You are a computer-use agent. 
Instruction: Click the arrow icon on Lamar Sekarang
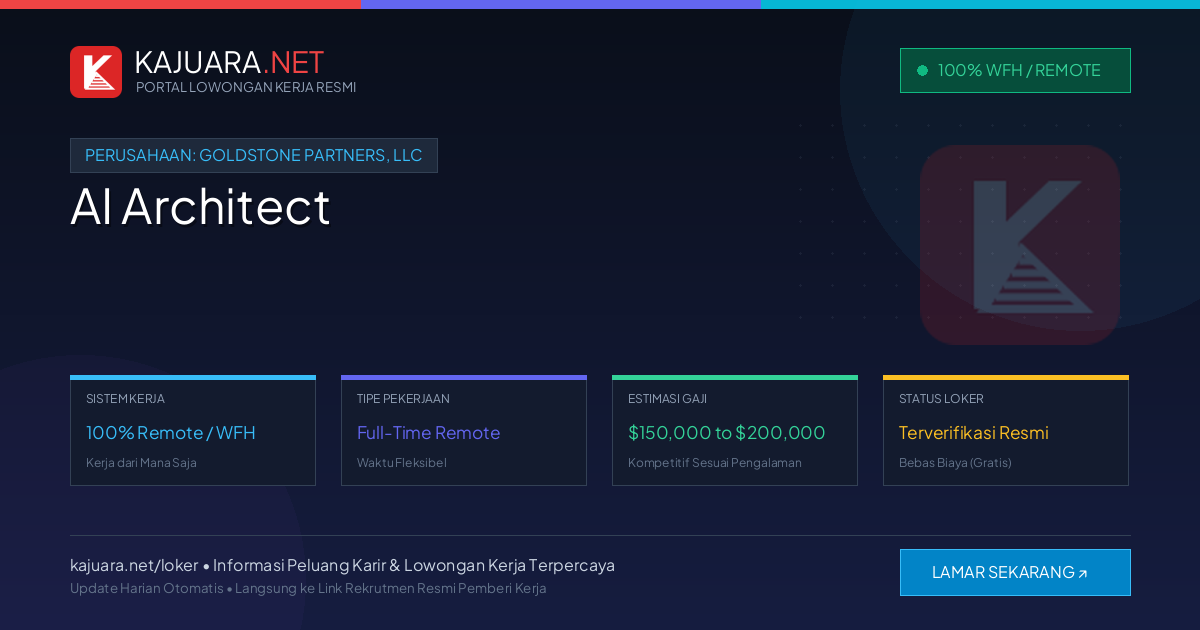1083,574
